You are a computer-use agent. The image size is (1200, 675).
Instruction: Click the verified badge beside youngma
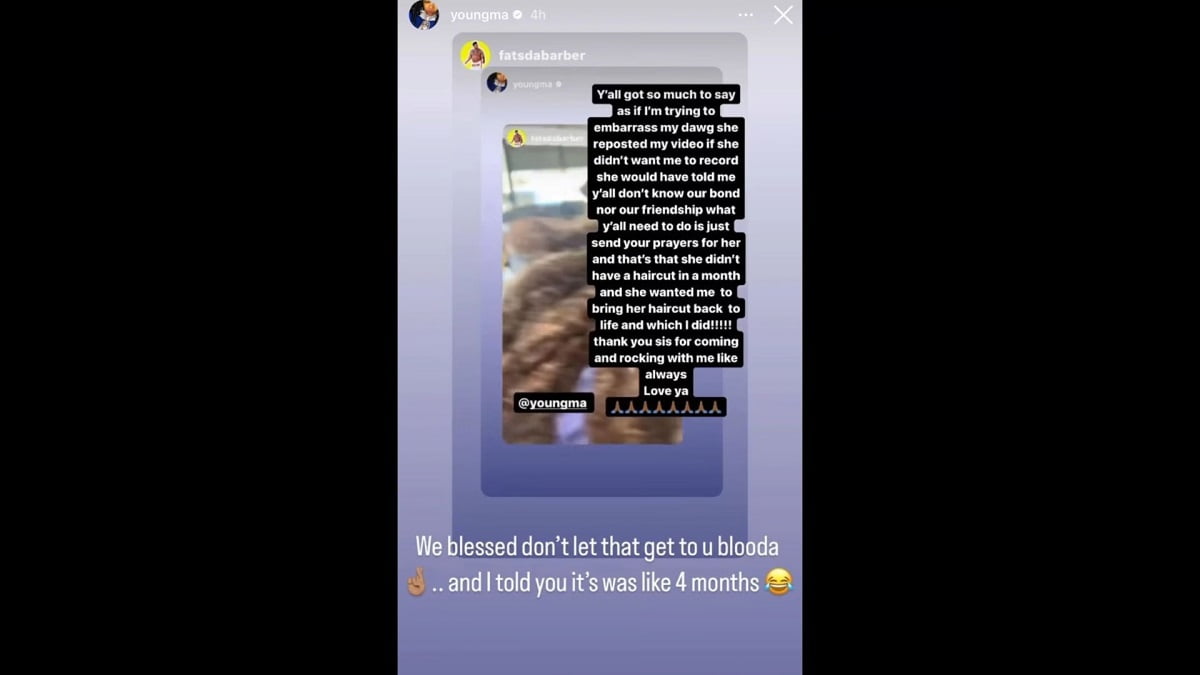pos(517,15)
